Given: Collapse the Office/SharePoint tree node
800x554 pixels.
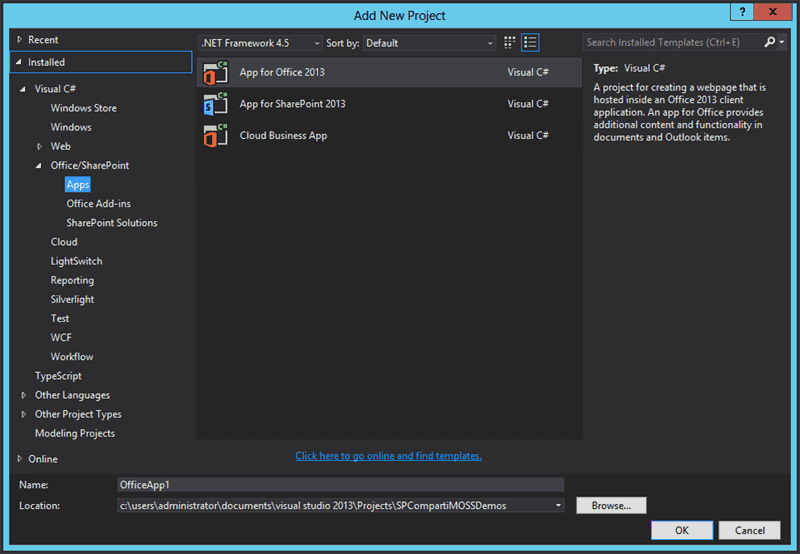Looking at the screenshot, I should pos(39,166).
